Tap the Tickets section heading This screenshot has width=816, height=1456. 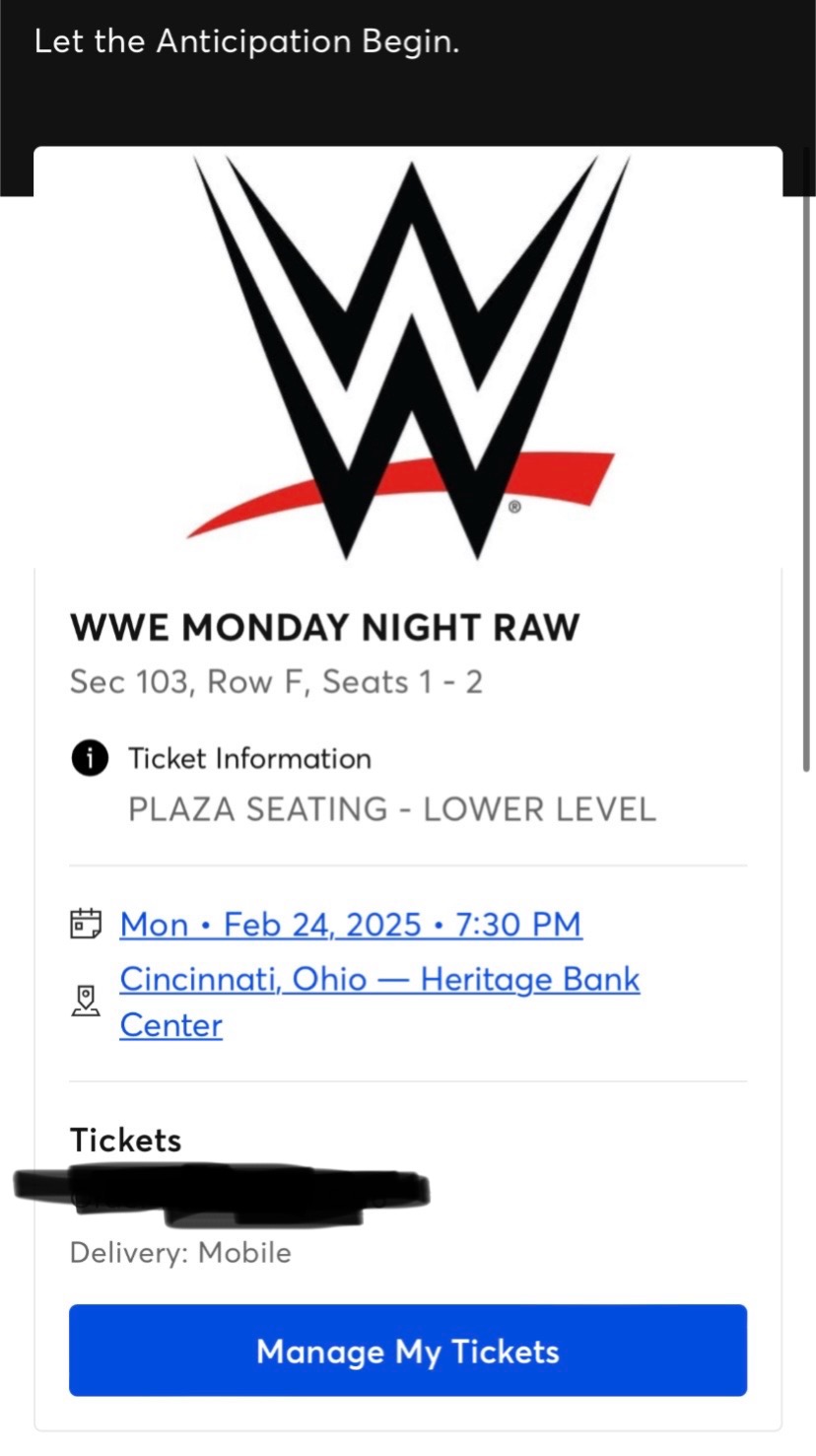click(125, 1140)
